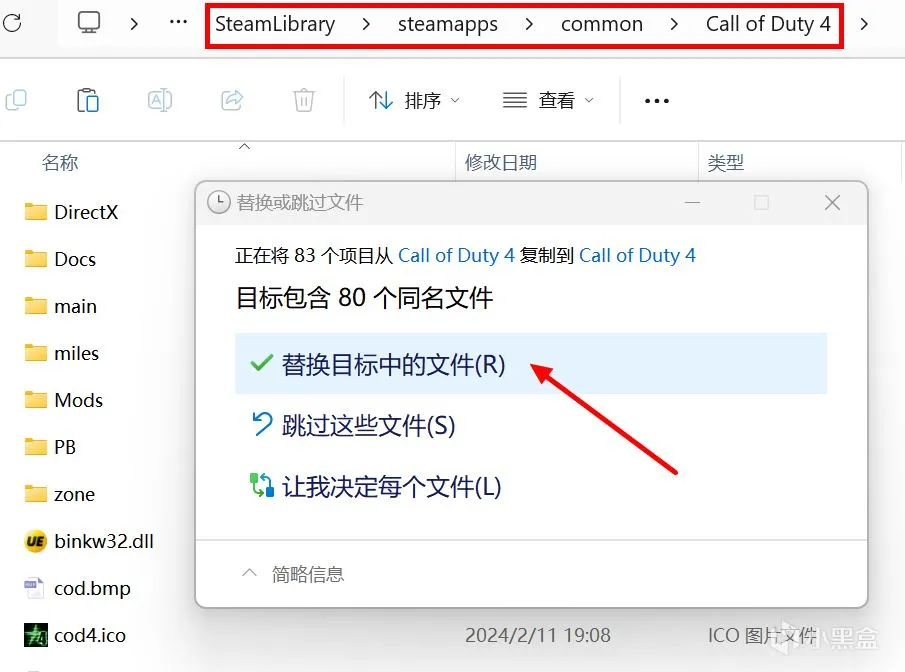Select the Docs folder
Screen dimensions: 905x672
[x=75, y=259]
